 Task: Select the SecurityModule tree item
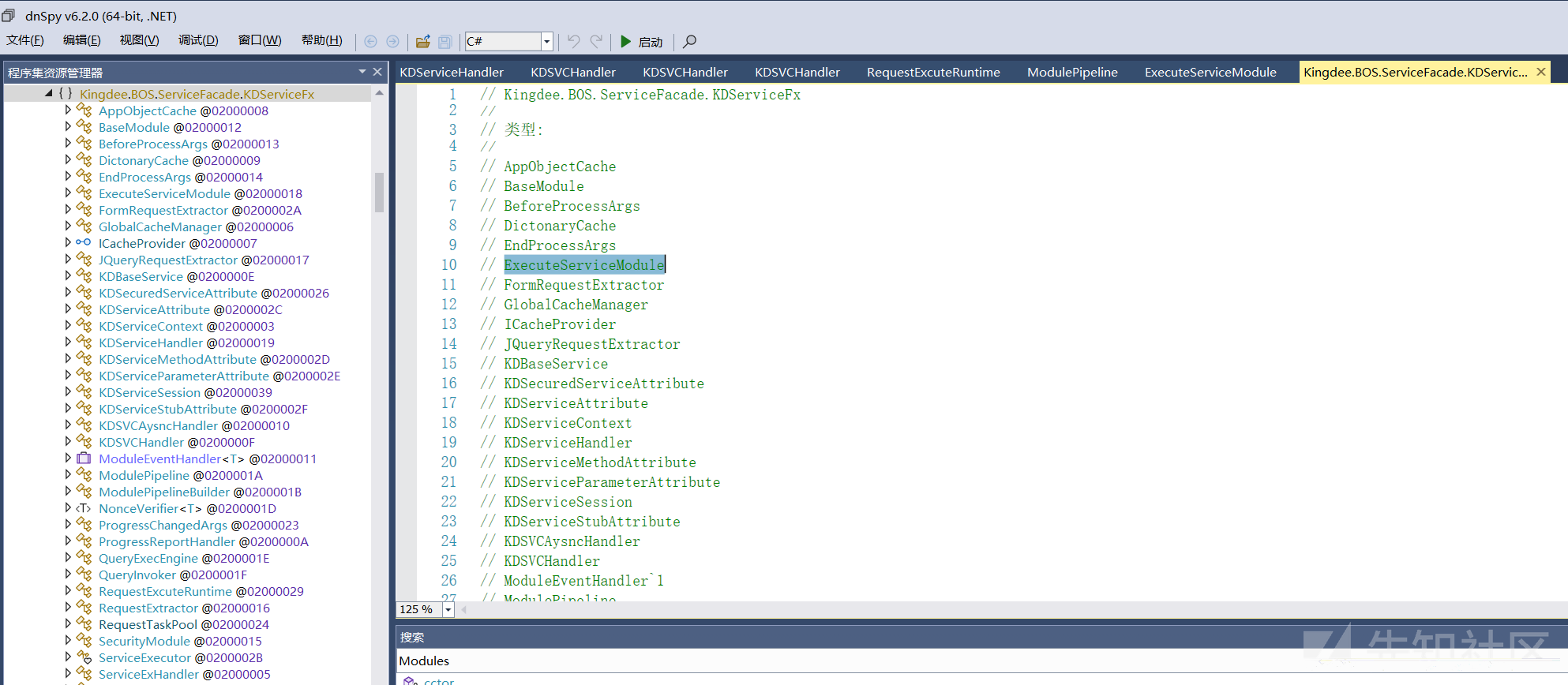point(180,641)
